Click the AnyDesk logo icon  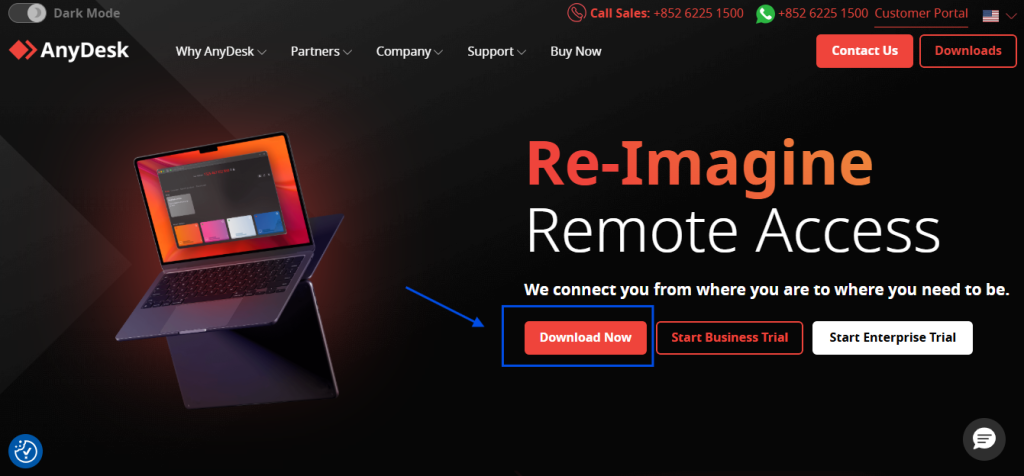22,51
